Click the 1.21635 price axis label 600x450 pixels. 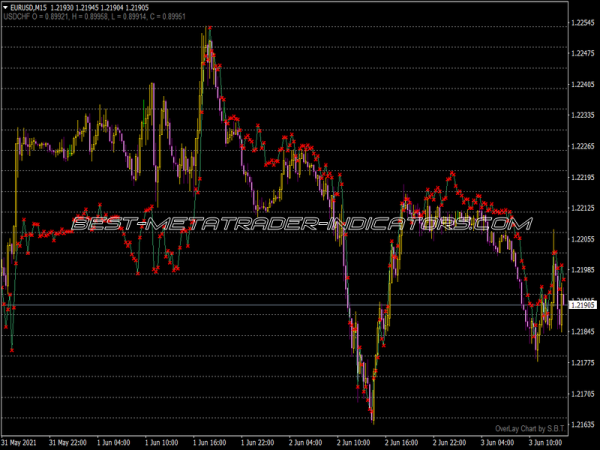point(581,425)
